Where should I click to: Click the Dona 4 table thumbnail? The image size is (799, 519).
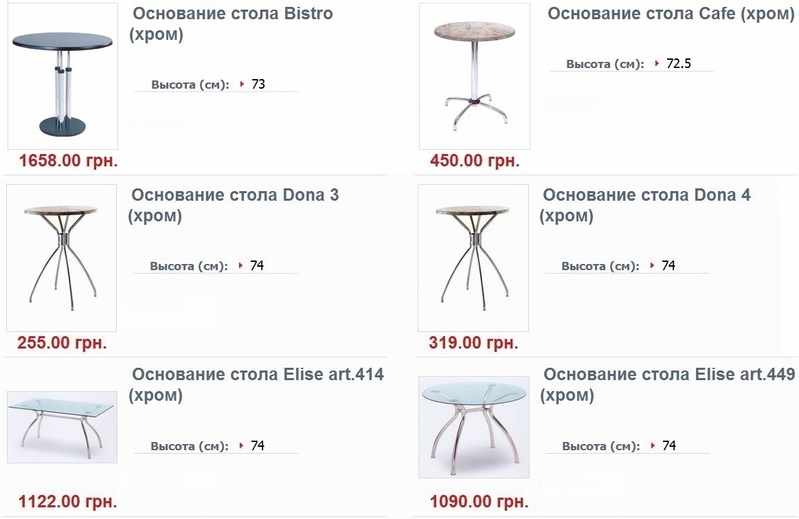(474, 253)
